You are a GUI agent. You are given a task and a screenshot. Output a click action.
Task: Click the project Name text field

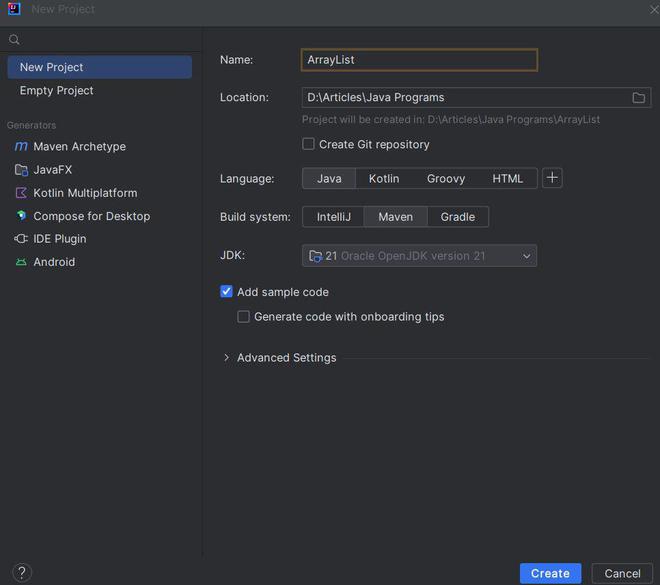(419, 60)
